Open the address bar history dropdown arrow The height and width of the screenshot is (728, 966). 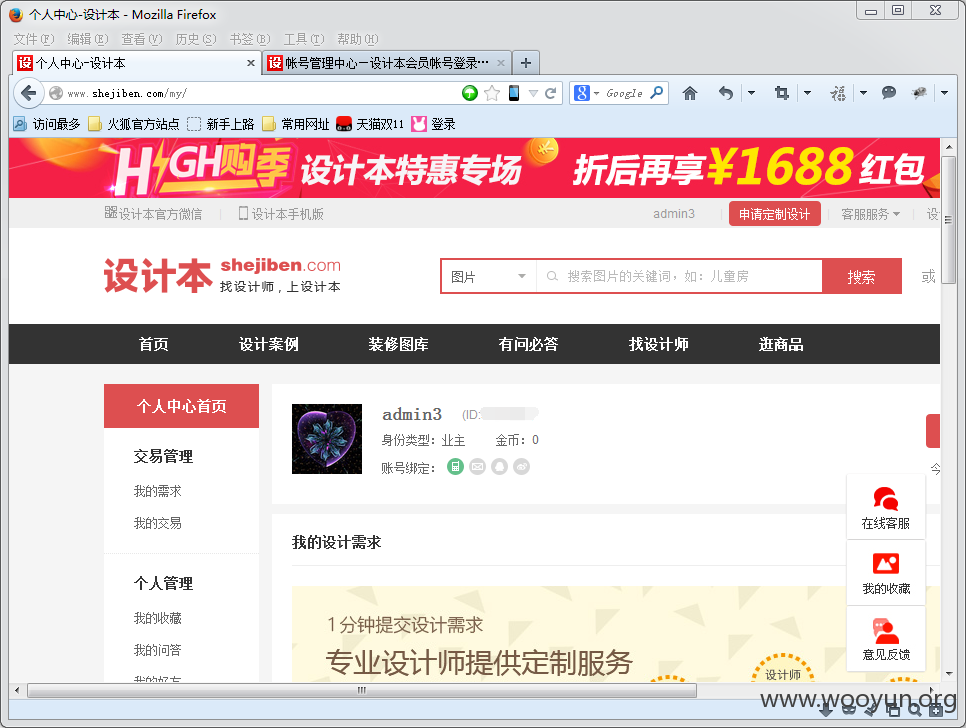534,93
